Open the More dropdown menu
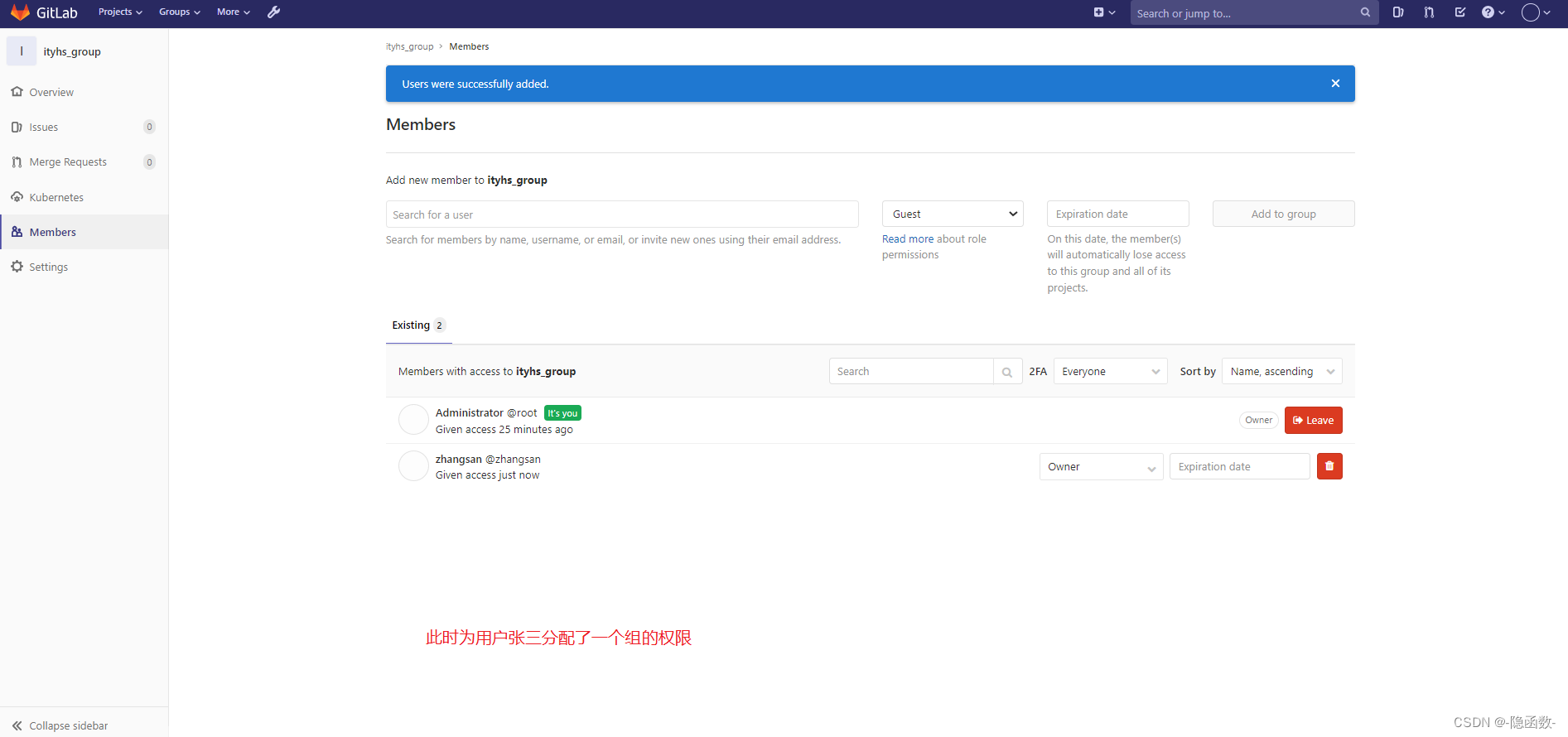The width and height of the screenshot is (1568, 737). (234, 12)
